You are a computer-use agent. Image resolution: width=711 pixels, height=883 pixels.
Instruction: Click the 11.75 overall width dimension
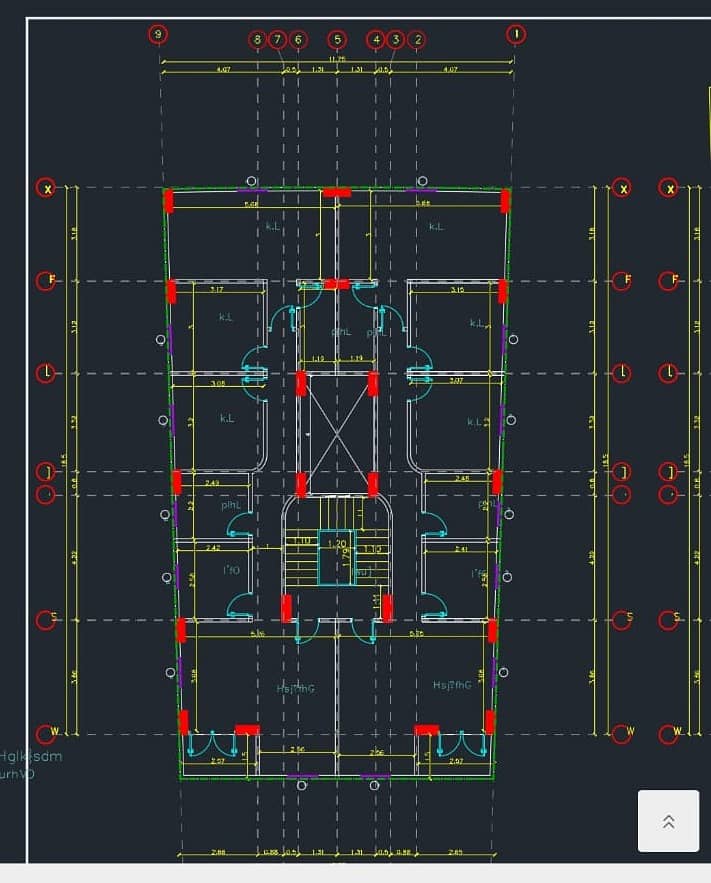pos(337,59)
